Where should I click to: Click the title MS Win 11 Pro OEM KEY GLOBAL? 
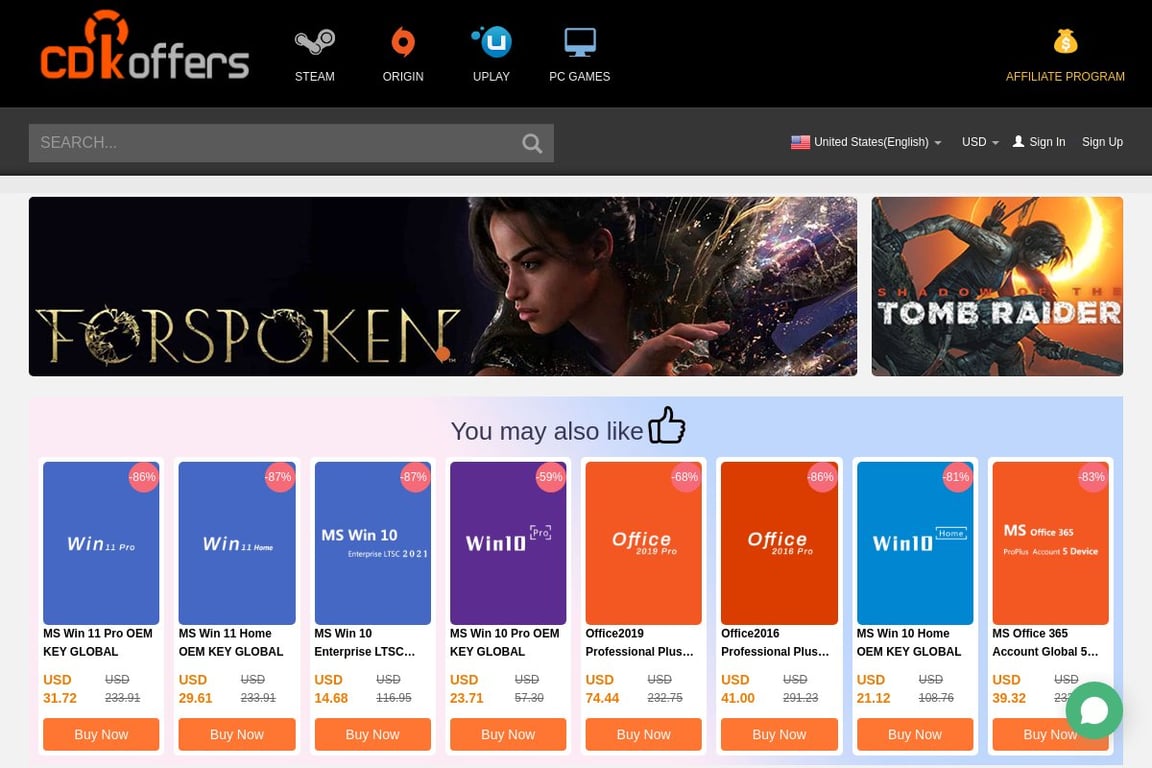point(98,642)
